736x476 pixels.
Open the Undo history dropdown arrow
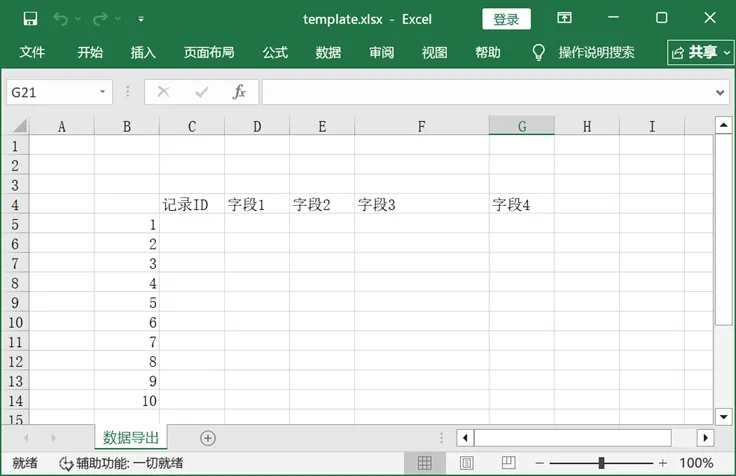click(x=78, y=19)
